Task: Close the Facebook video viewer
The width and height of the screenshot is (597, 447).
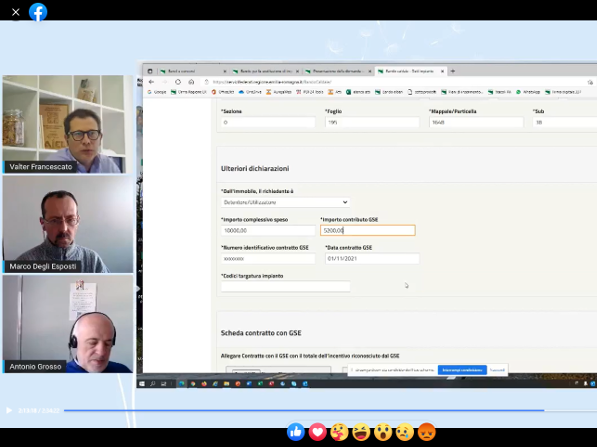Action: (x=16, y=12)
